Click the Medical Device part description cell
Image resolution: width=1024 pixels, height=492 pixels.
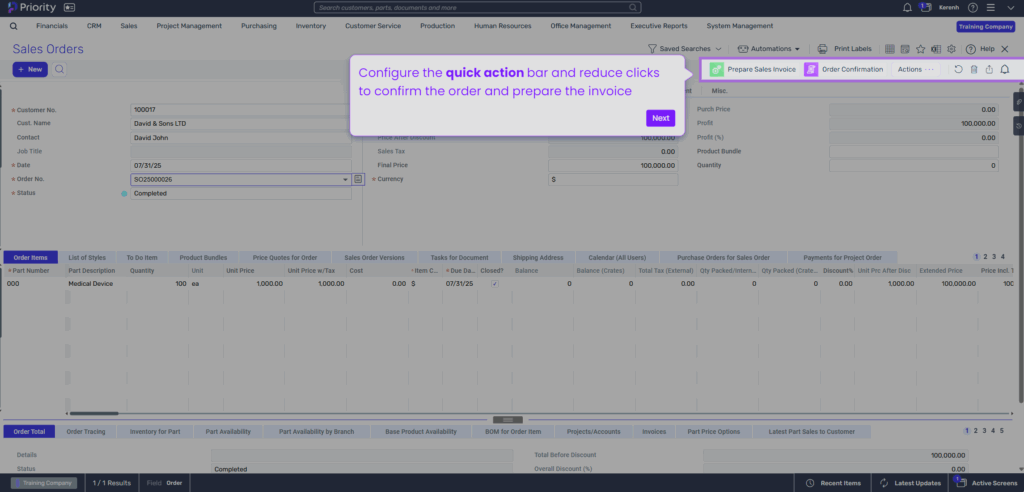click(x=94, y=284)
